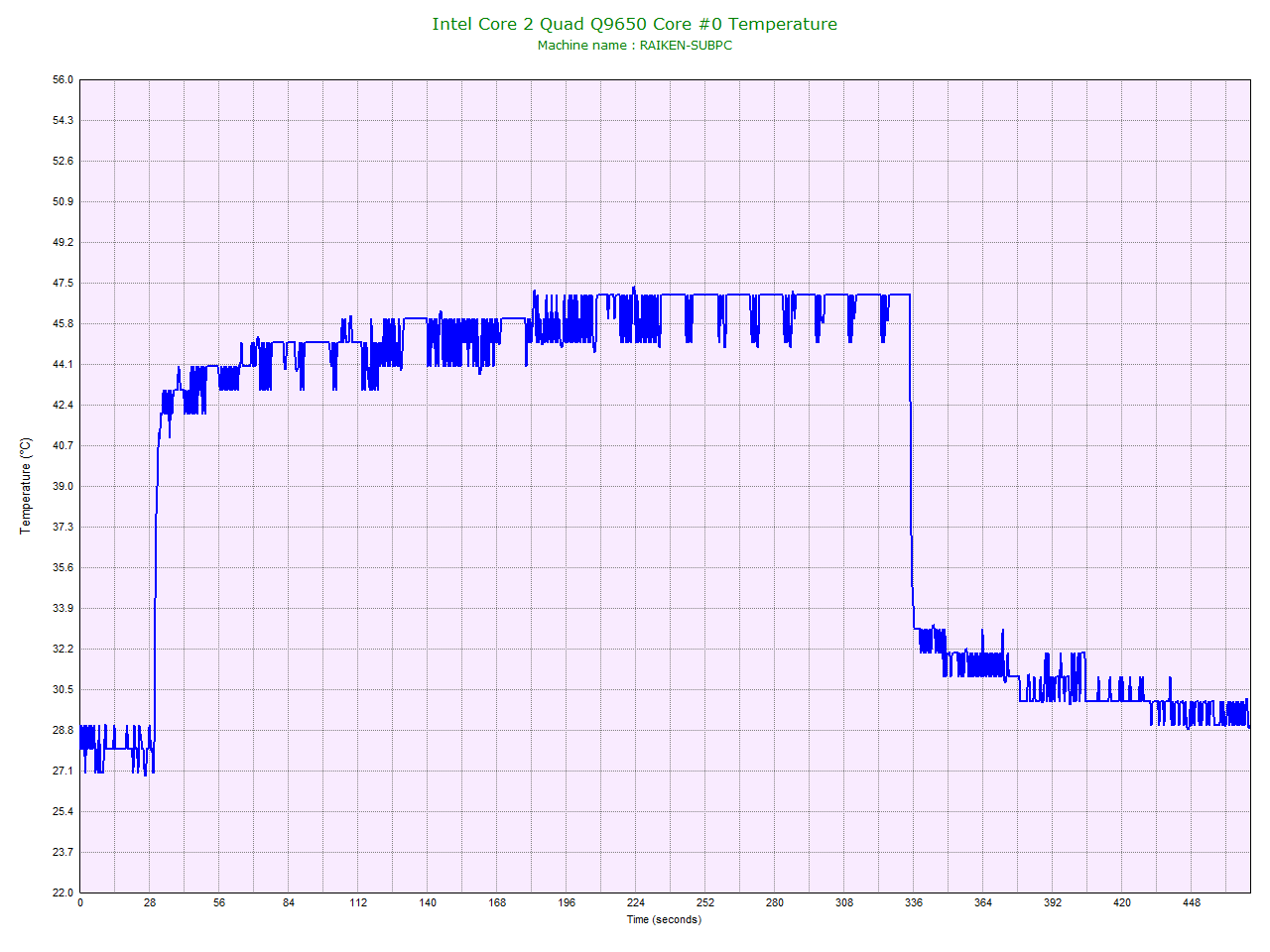
Task: Click the 224 time axis tick label
Action: 636,902
